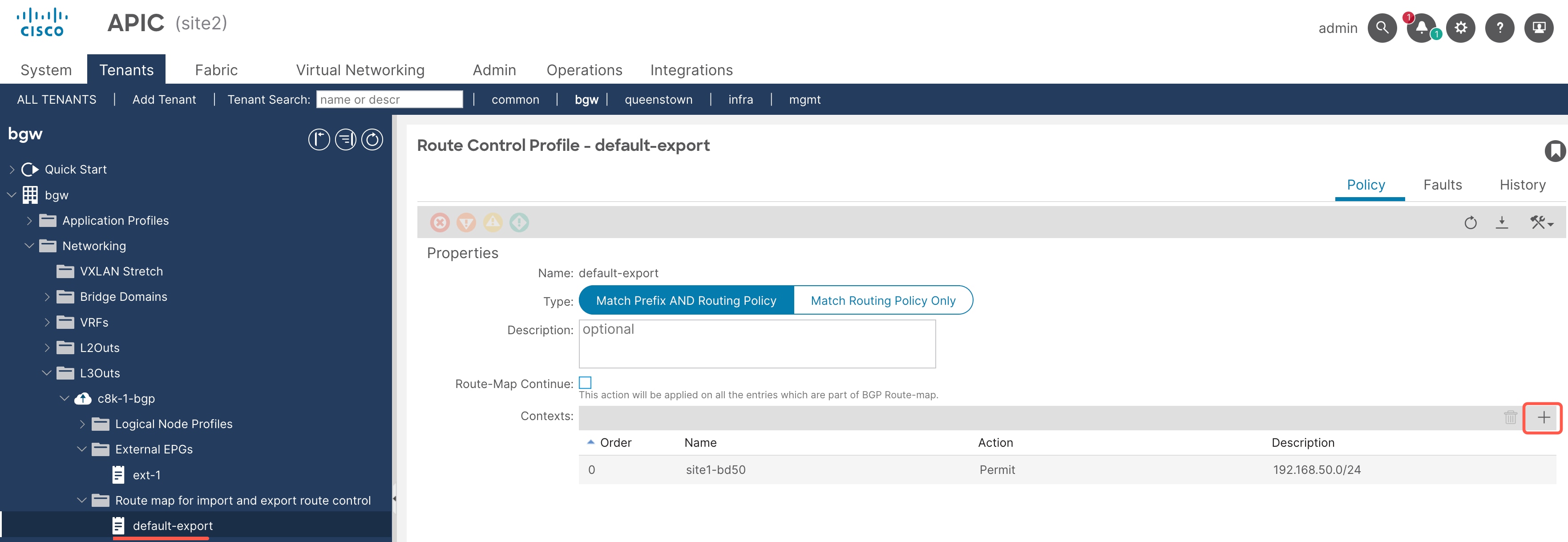Click the user profile monitor icon
The width and height of the screenshot is (1568, 542).
[1538, 28]
